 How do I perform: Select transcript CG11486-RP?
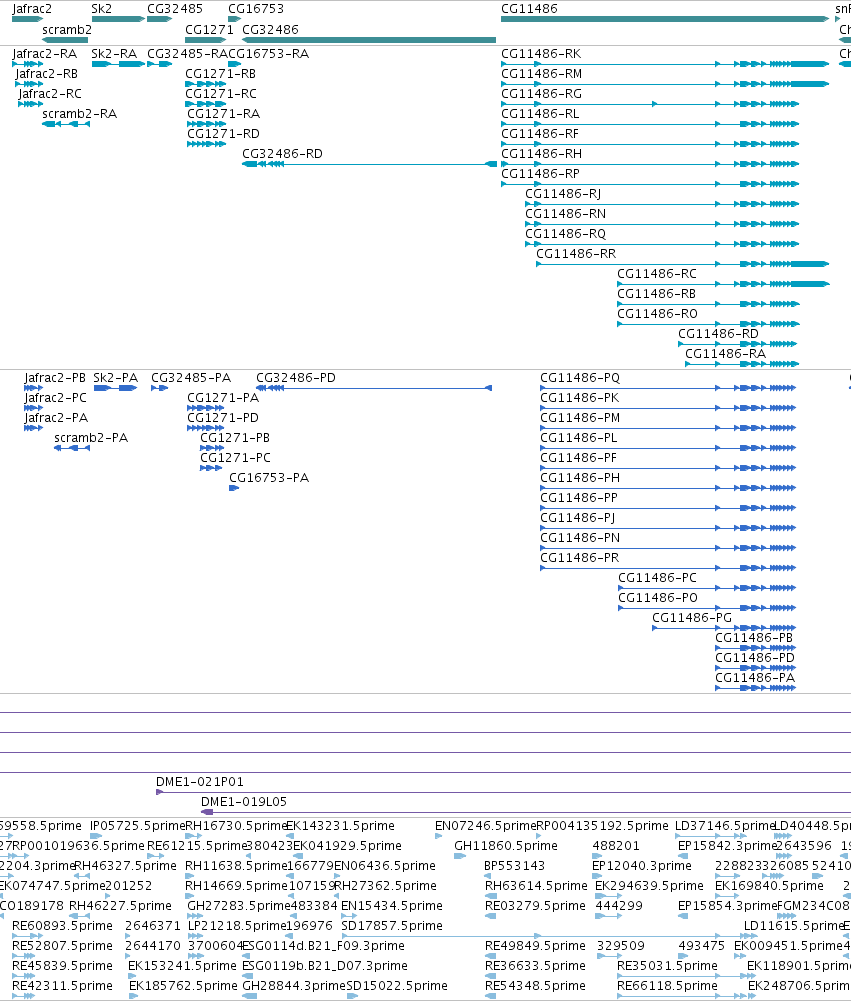[541, 174]
